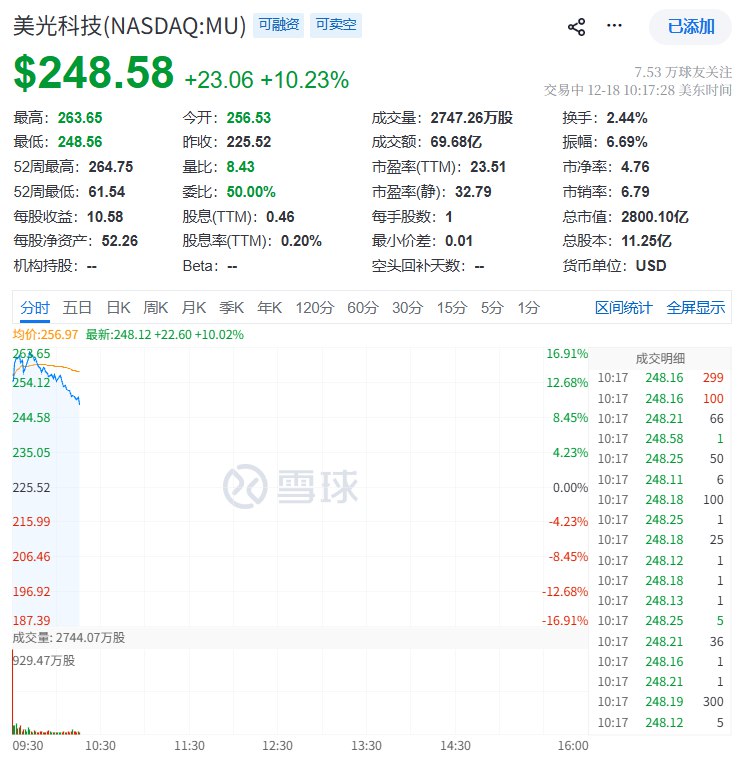Select the 60分 interval tab
Image resolution: width=739 pixels, height=771 pixels.
coord(363,308)
